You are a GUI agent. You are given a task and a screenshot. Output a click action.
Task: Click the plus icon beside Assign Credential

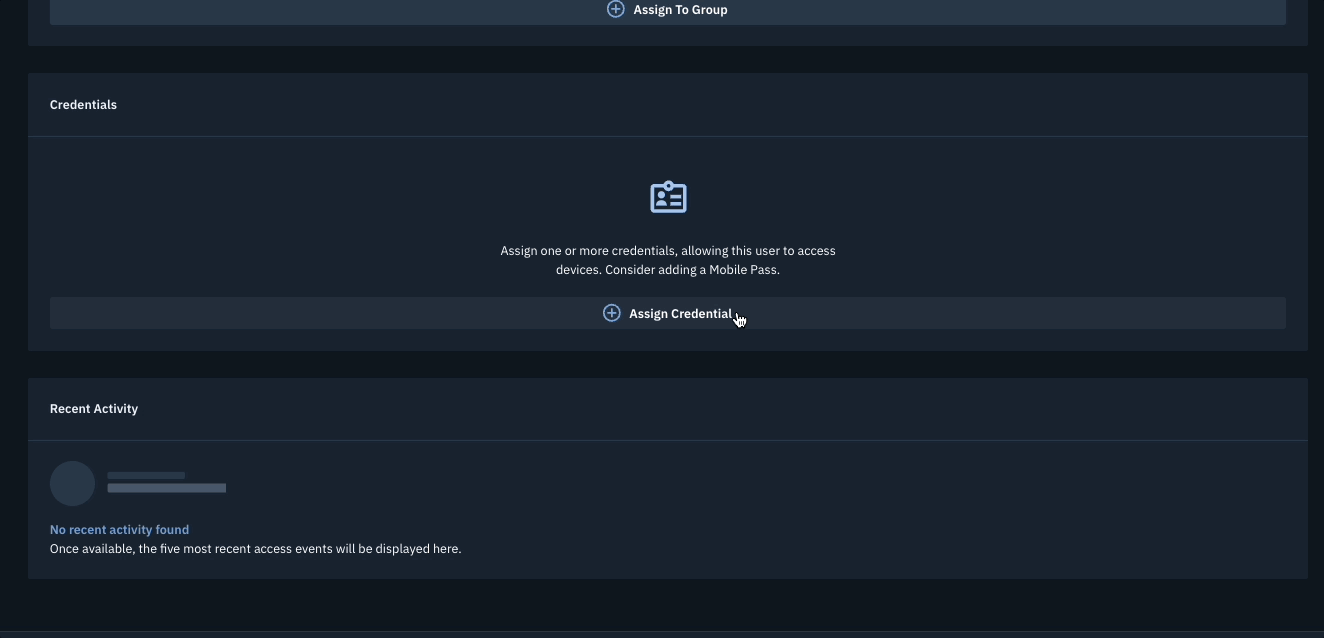tap(611, 313)
